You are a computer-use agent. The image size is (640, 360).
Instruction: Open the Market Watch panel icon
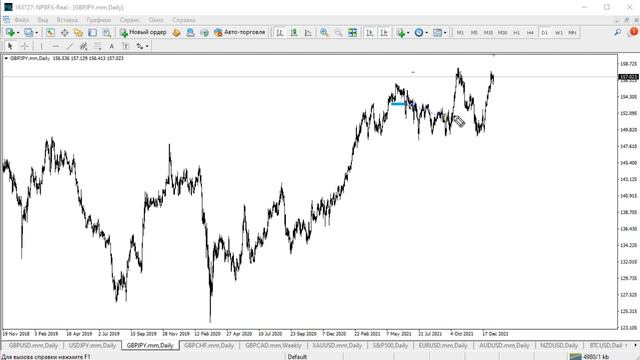pos(50,33)
